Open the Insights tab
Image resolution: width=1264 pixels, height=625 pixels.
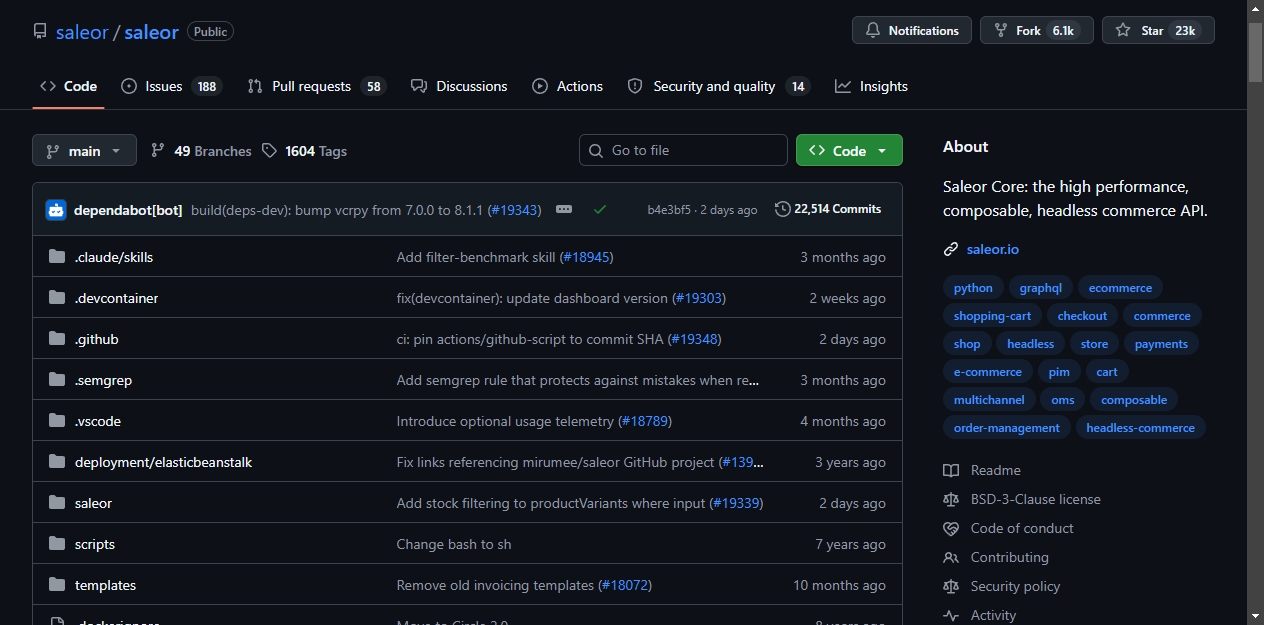coord(872,86)
